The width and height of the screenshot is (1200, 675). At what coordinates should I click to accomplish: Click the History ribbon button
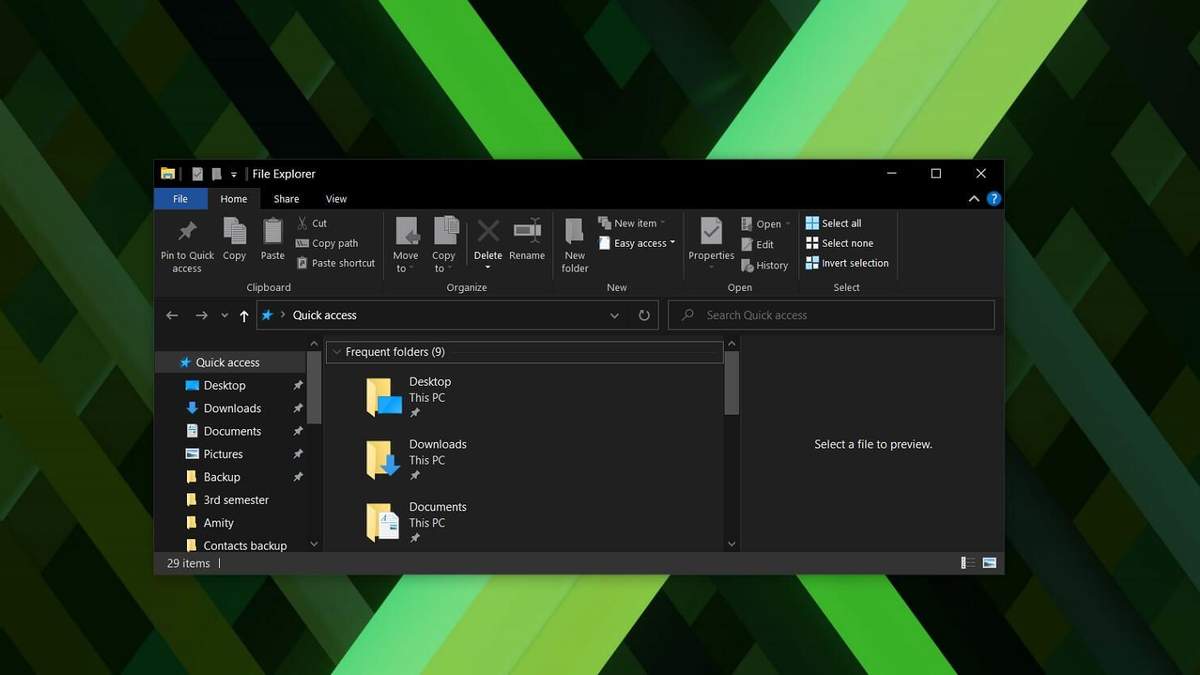[x=765, y=265]
